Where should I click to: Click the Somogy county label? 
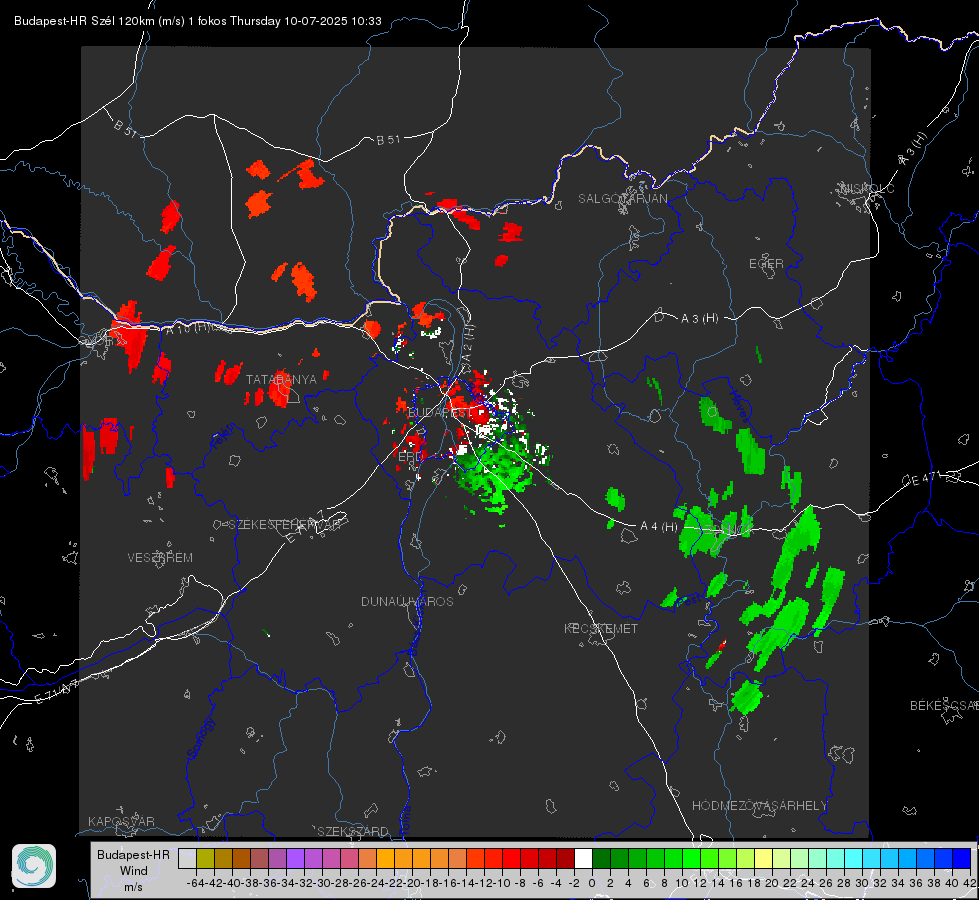[x=200, y=739]
